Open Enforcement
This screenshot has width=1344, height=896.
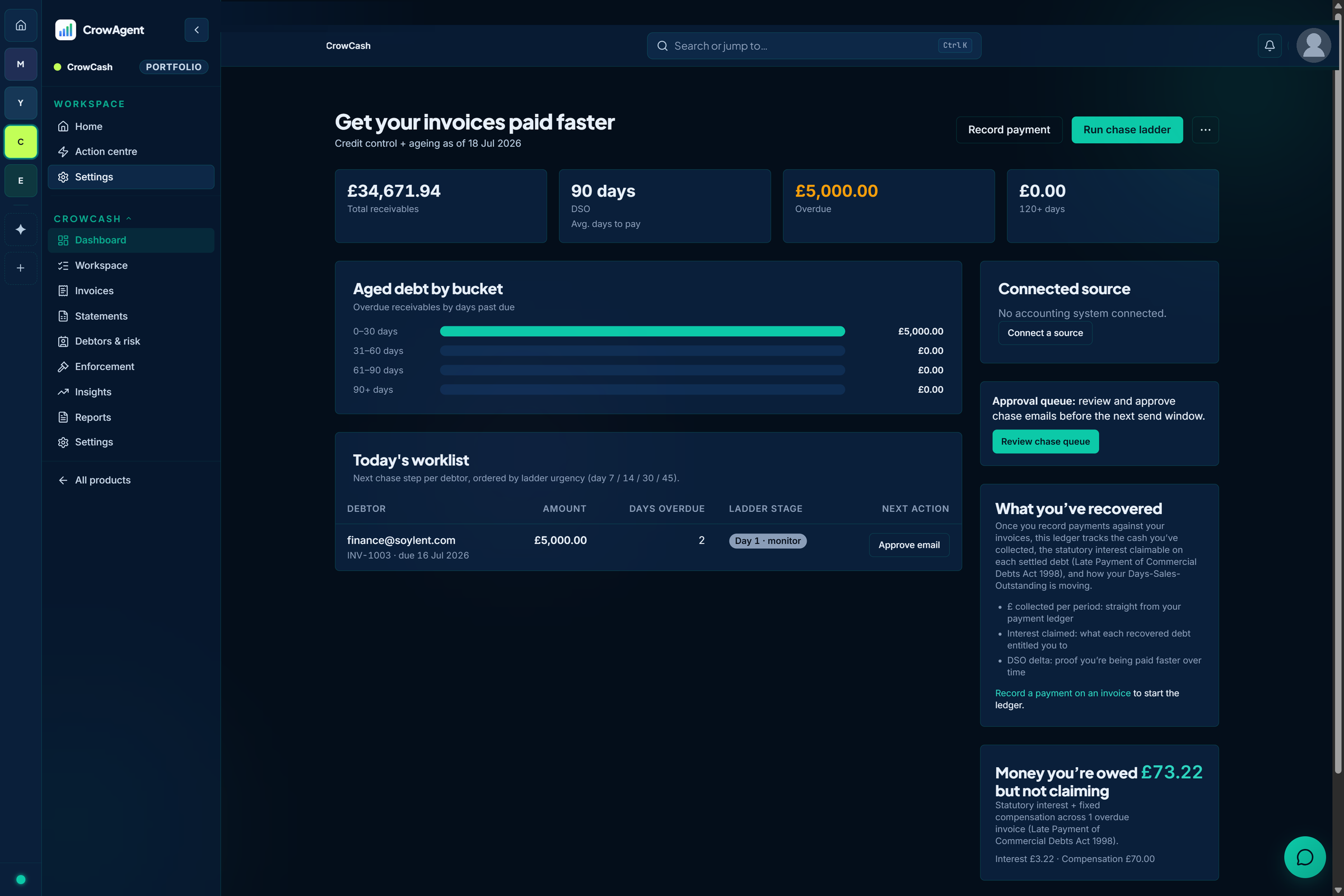131,367
